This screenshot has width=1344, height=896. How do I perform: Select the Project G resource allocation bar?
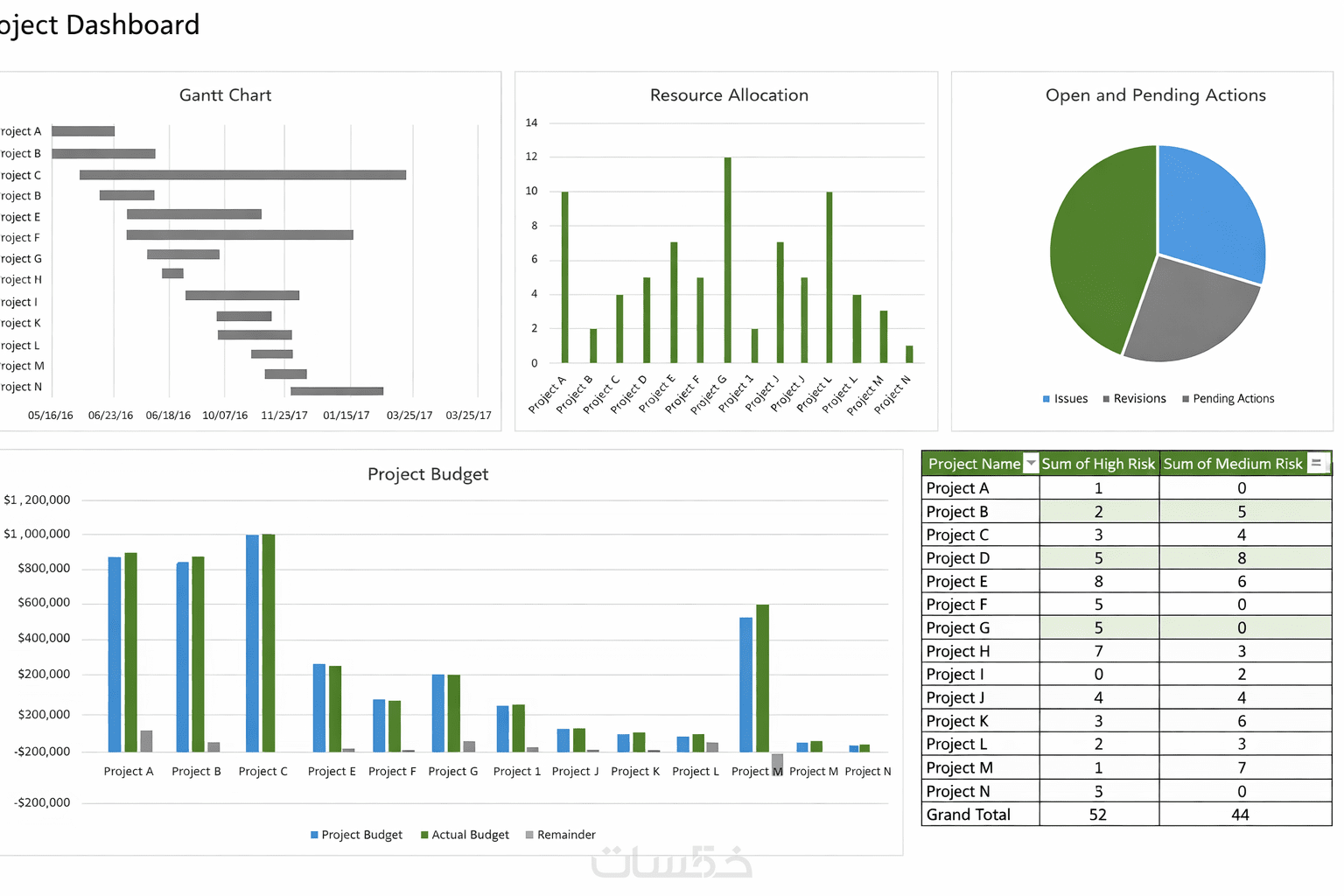tap(727, 260)
